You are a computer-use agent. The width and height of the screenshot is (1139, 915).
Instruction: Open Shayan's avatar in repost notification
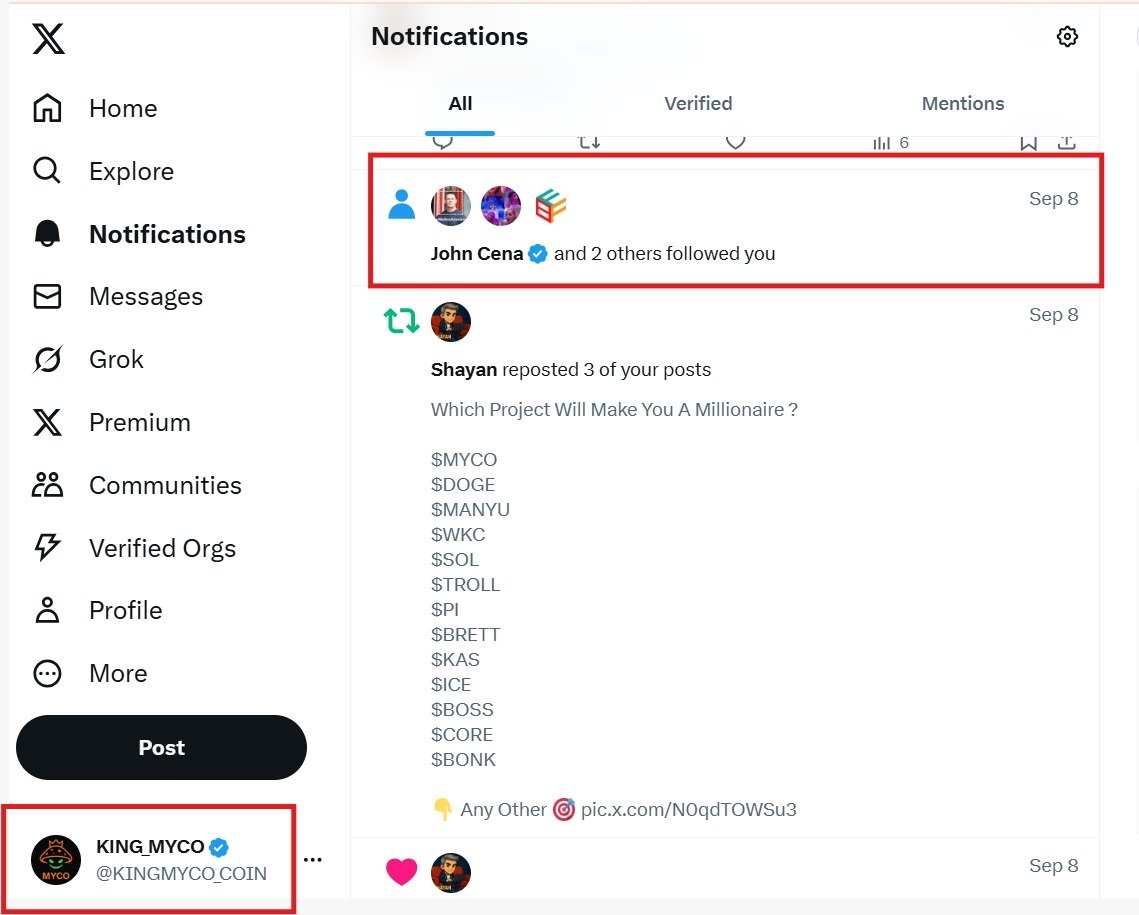451,322
